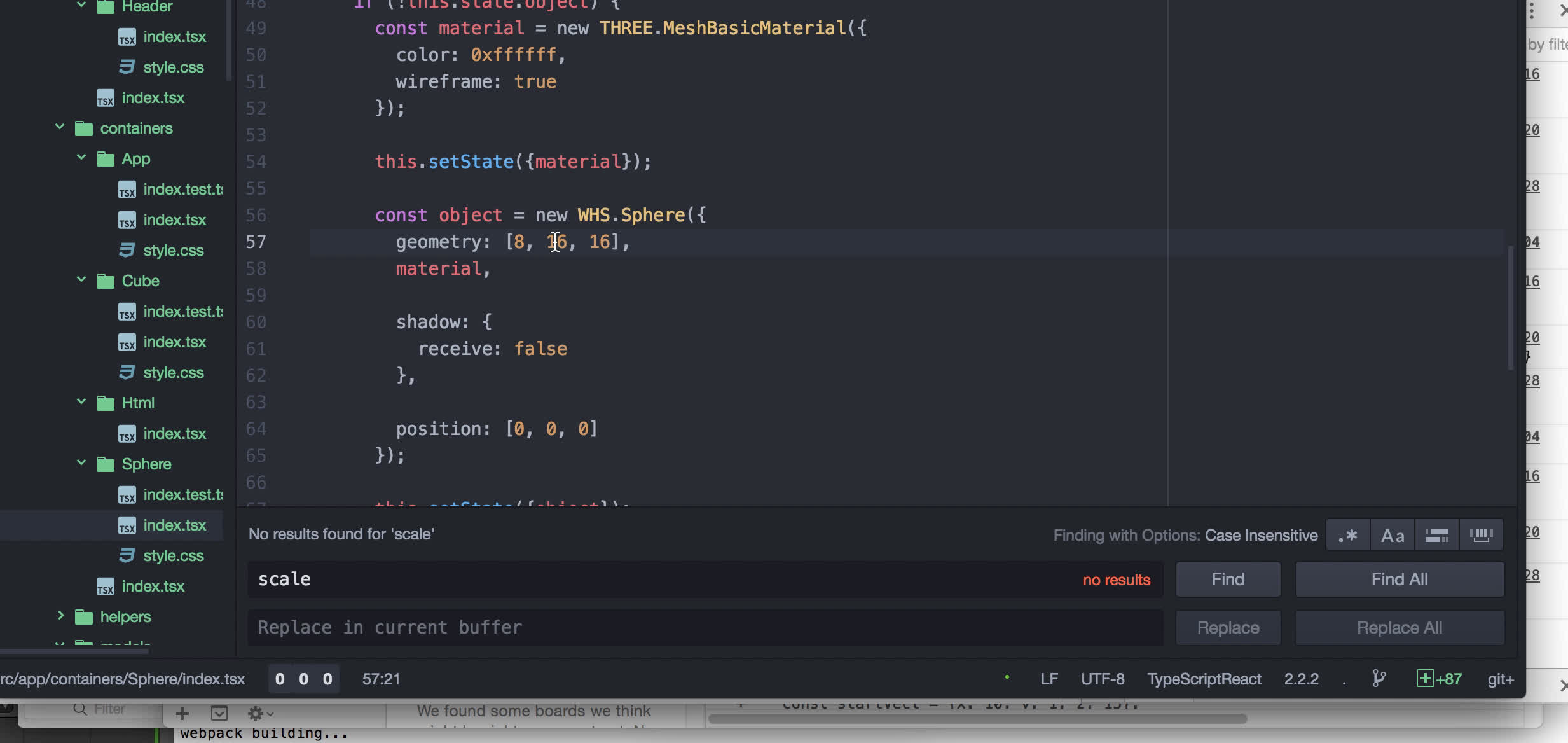The height and width of the screenshot is (743, 1568).
Task: Click the 'Replace in current buffer' field
Action: coord(705,627)
